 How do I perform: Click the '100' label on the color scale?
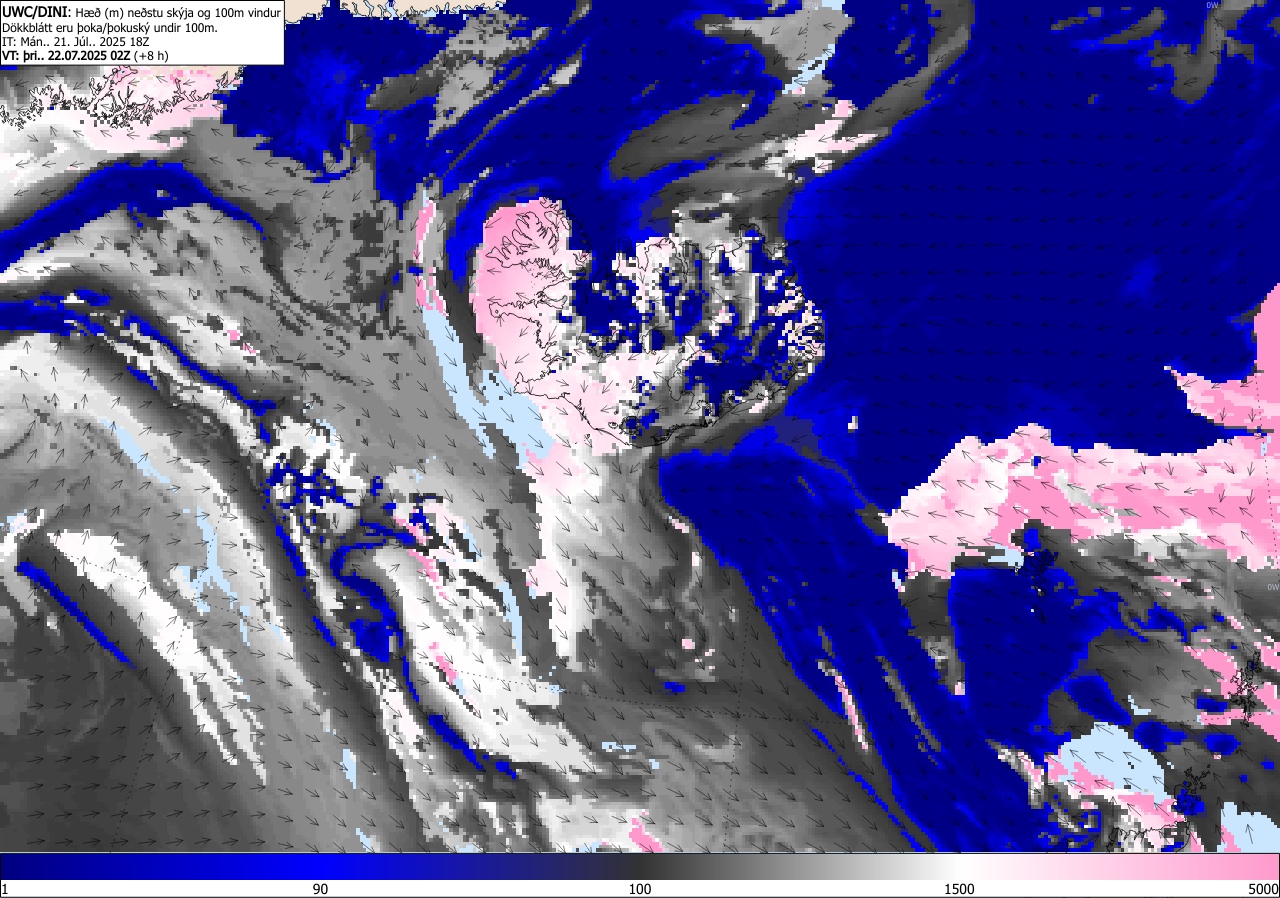click(x=640, y=889)
